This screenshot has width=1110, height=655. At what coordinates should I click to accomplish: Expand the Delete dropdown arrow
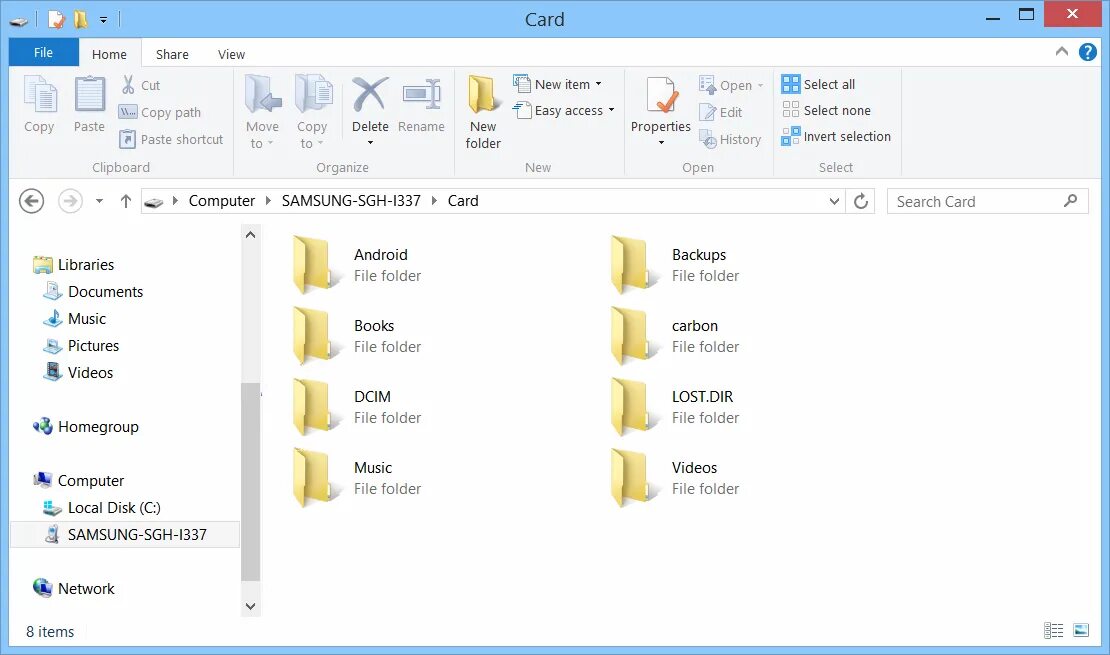point(370,143)
